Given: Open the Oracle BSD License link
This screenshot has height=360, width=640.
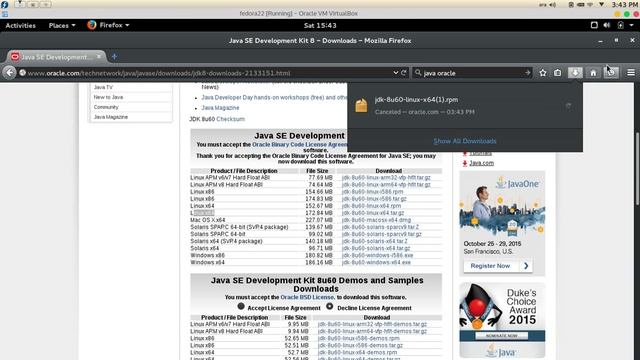Looking at the screenshot, I should pos(307,297).
